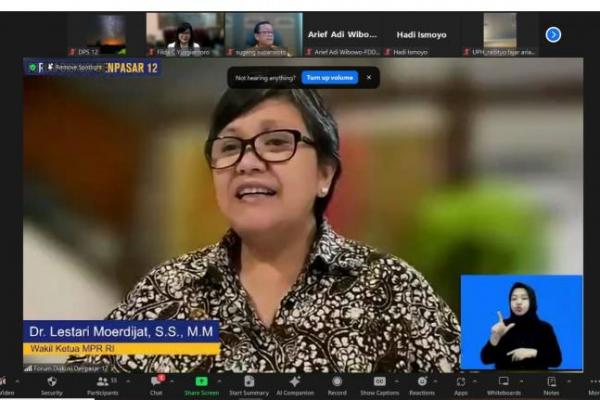Expand the Show Captions options caret
This screenshot has height=400, width=600.
[396, 381]
